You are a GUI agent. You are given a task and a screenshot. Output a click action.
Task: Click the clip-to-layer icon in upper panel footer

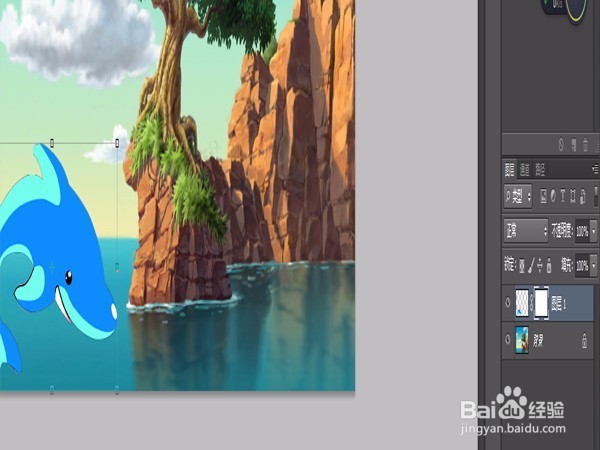coord(574,145)
